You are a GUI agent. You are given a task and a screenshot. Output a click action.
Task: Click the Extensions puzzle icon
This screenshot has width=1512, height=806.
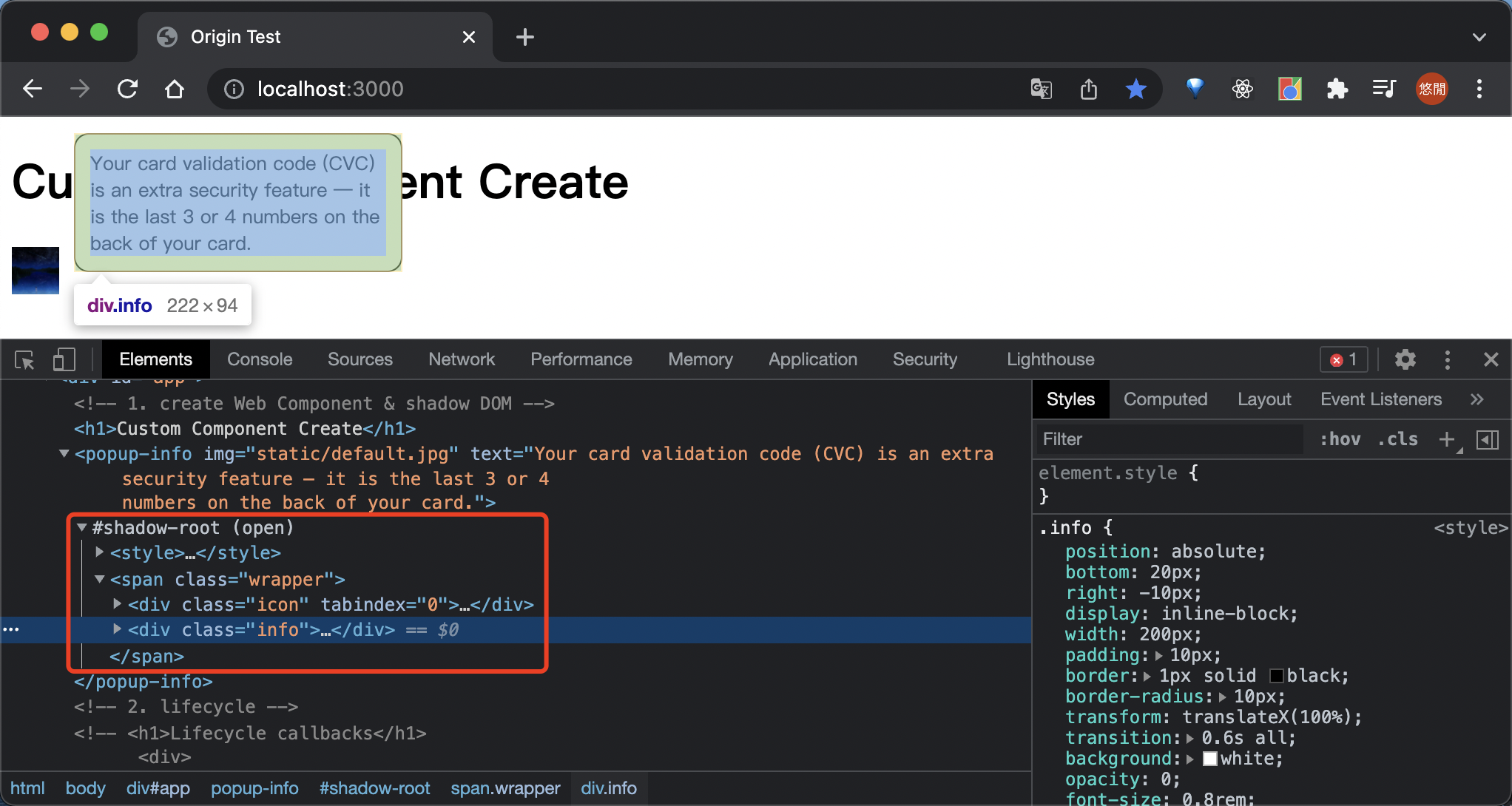pyautogui.click(x=1337, y=89)
